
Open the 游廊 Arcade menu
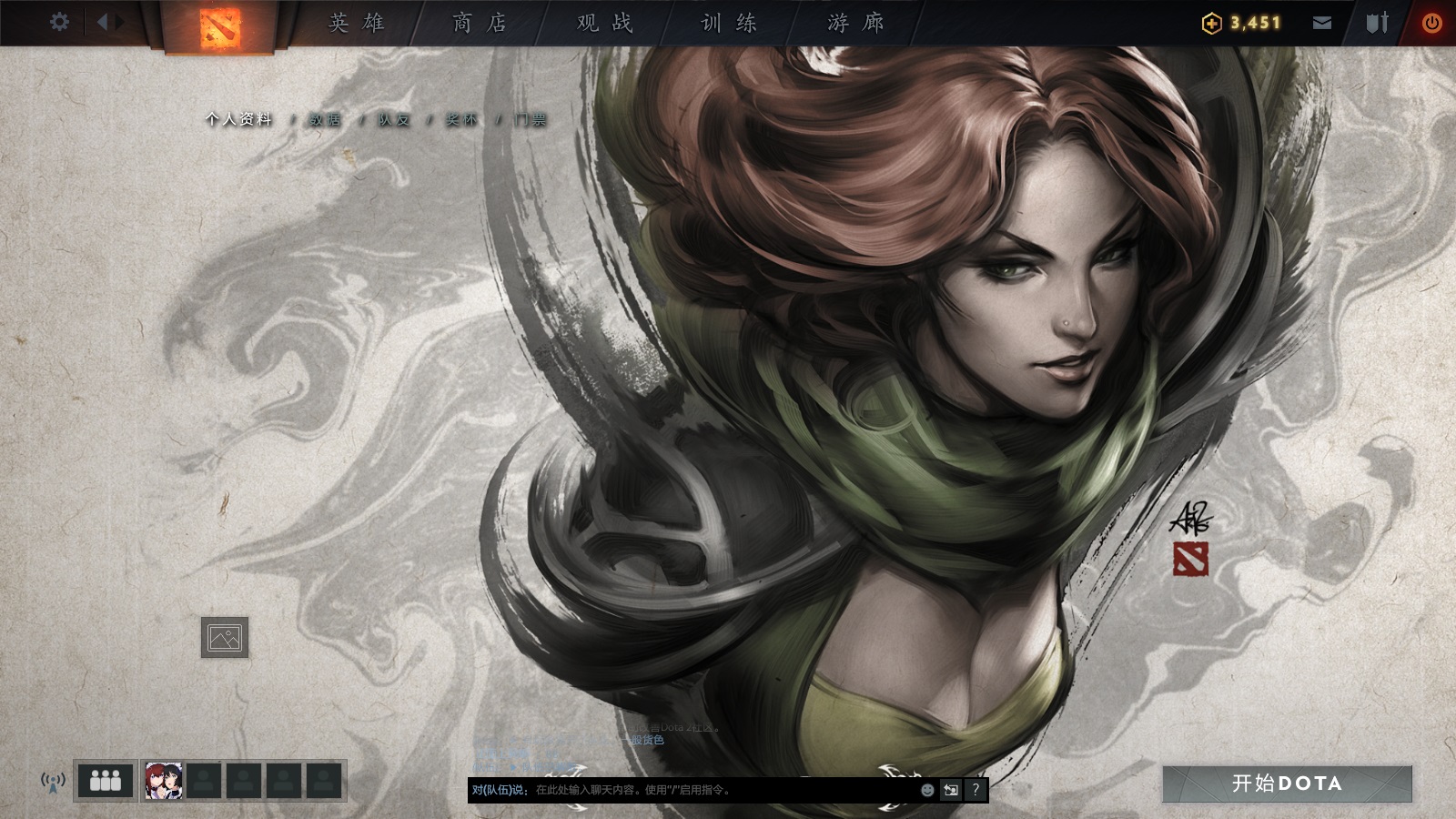(854, 22)
